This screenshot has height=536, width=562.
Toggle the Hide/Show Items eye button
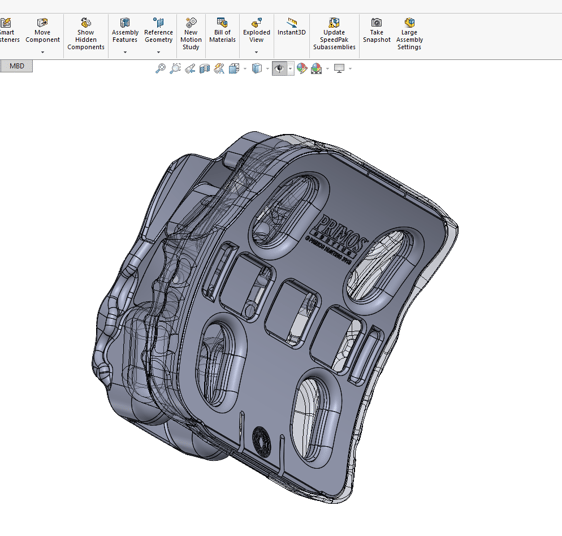tap(280, 68)
